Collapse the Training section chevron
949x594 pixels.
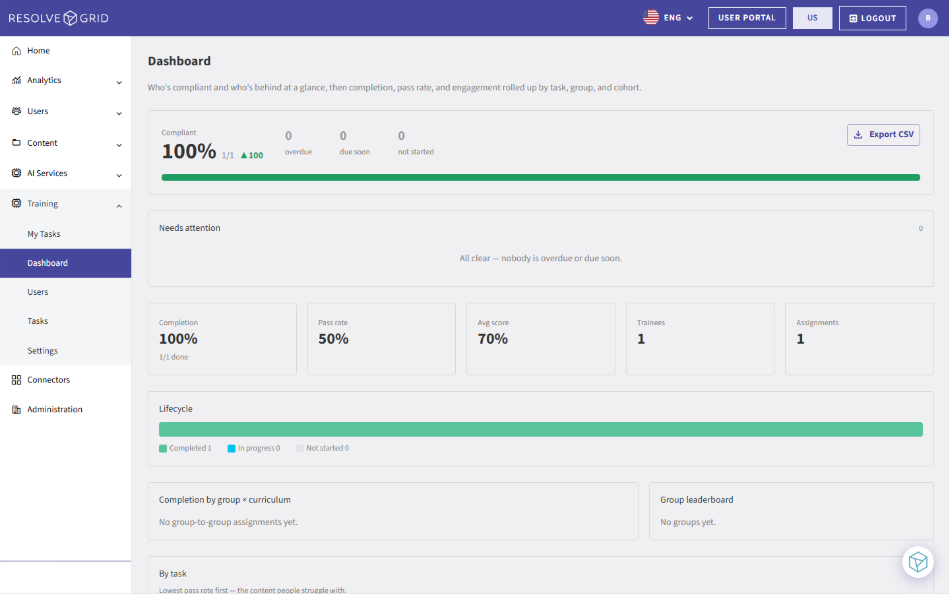119,206
